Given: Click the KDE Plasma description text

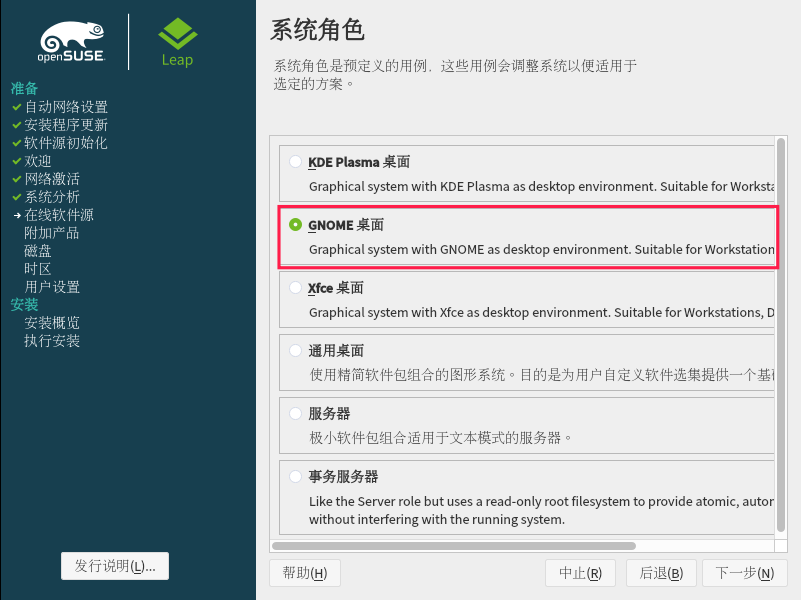Looking at the screenshot, I should point(541,186).
